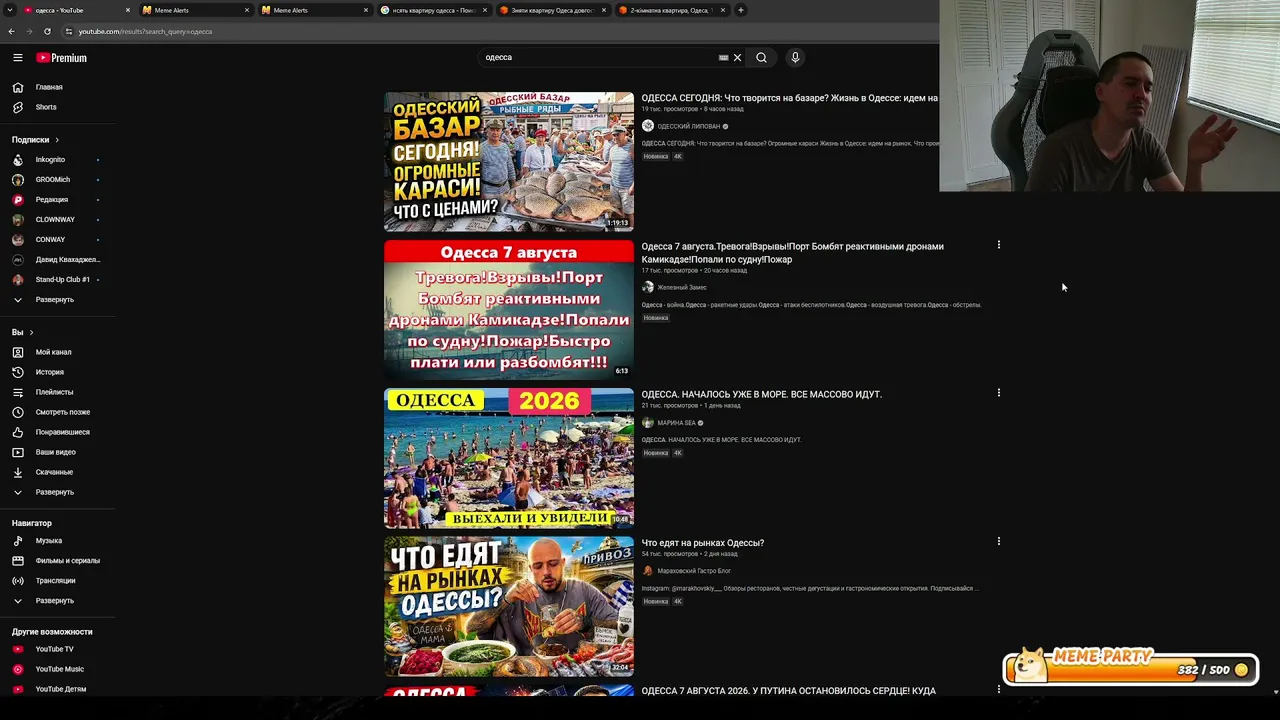Open Трансляции live streams
The height and width of the screenshot is (720, 1280).
57,581
